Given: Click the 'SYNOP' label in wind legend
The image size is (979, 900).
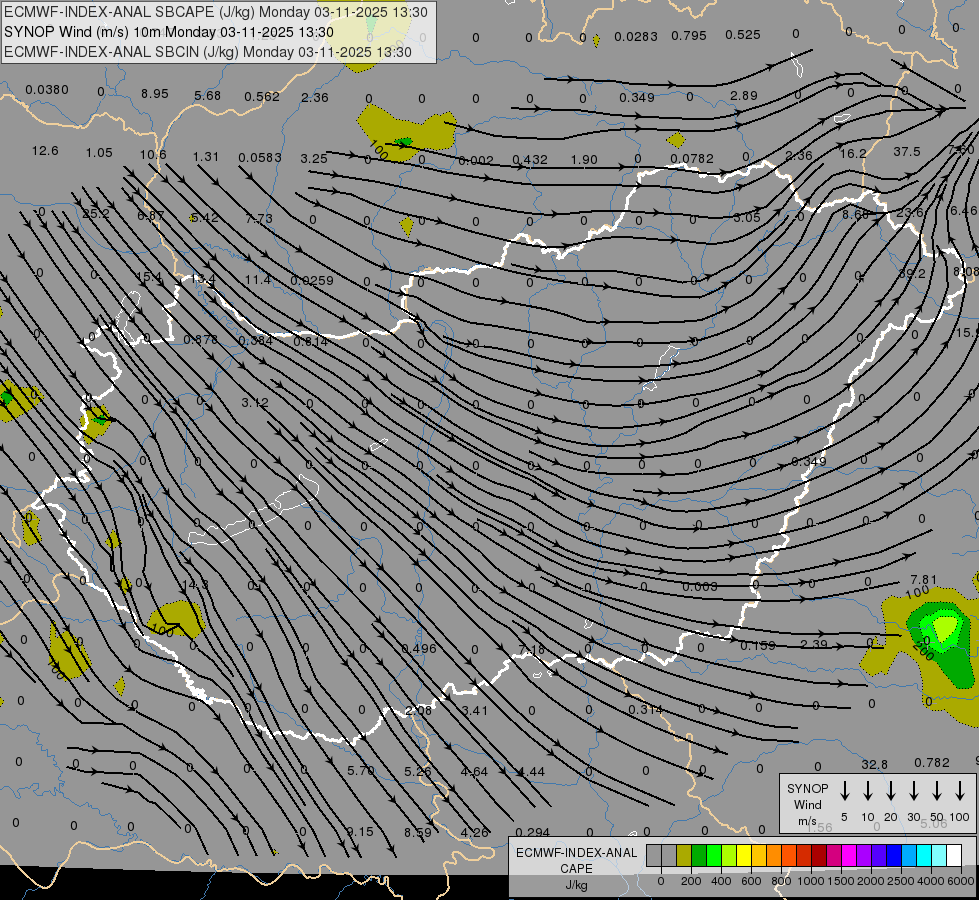Looking at the screenshot, I should click(x=807, y=788).
